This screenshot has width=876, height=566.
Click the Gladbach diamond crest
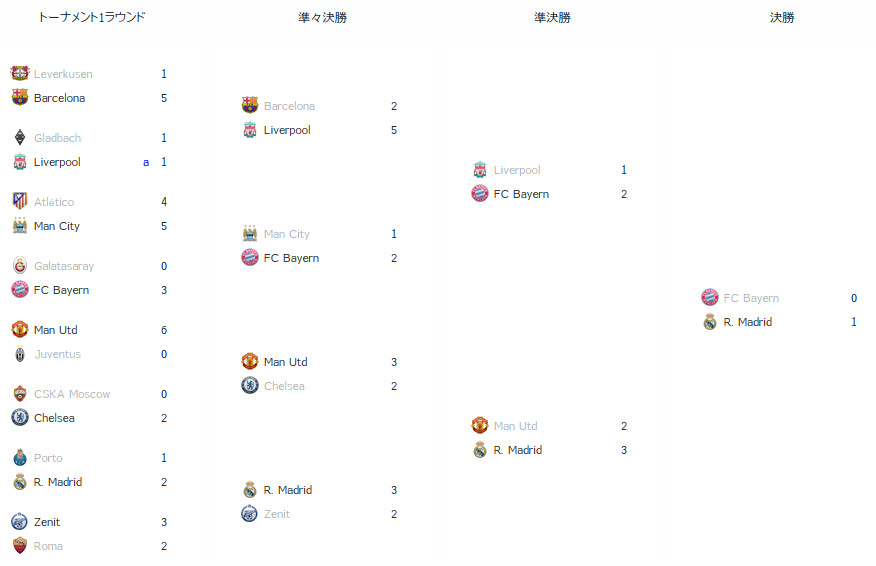pos(20,137)
